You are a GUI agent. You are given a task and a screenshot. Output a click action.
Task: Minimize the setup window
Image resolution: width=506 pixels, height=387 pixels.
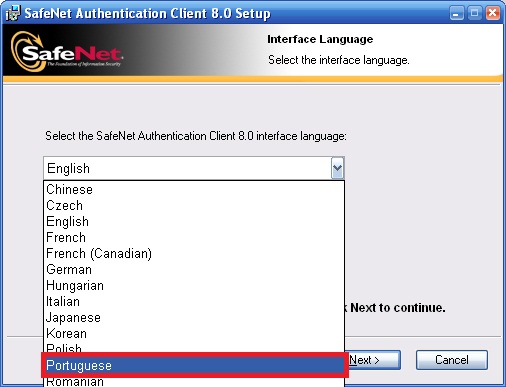click(456, 14)
